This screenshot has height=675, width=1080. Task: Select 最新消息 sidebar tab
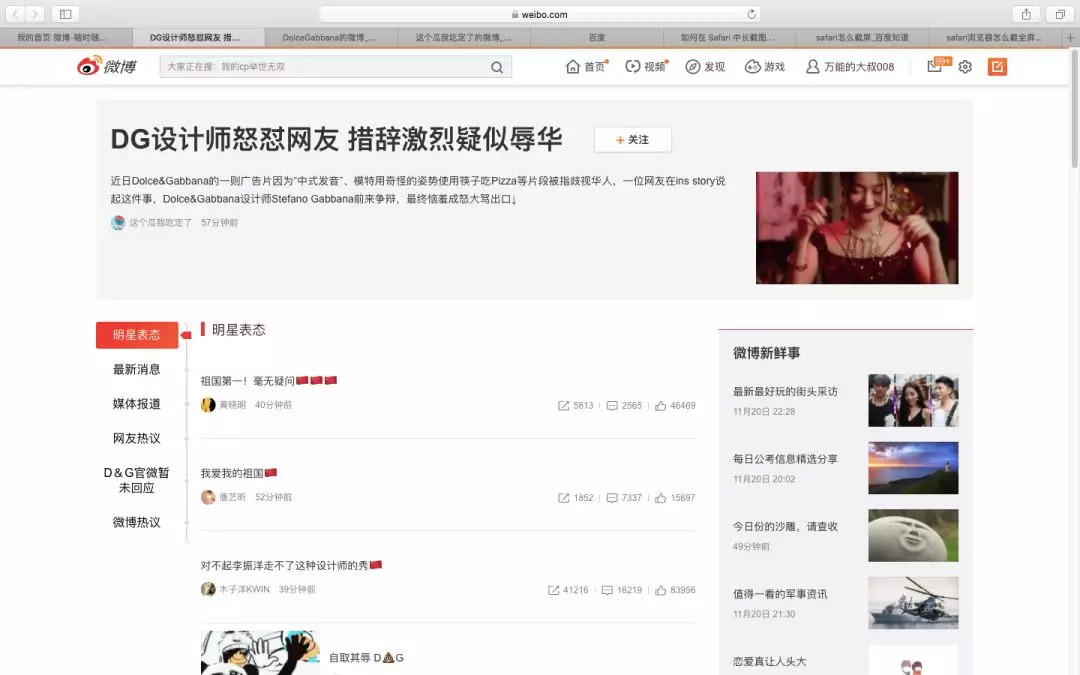(x=137, y=369)
